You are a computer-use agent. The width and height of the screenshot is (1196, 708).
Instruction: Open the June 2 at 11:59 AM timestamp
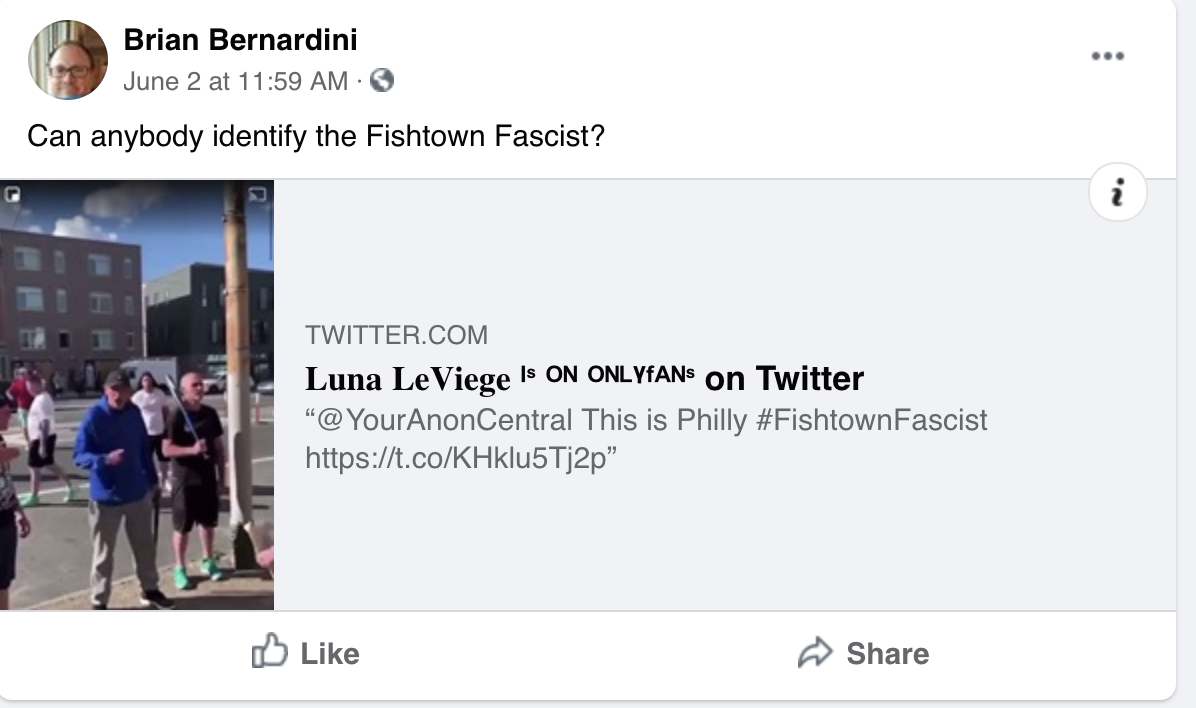point(235,81)
